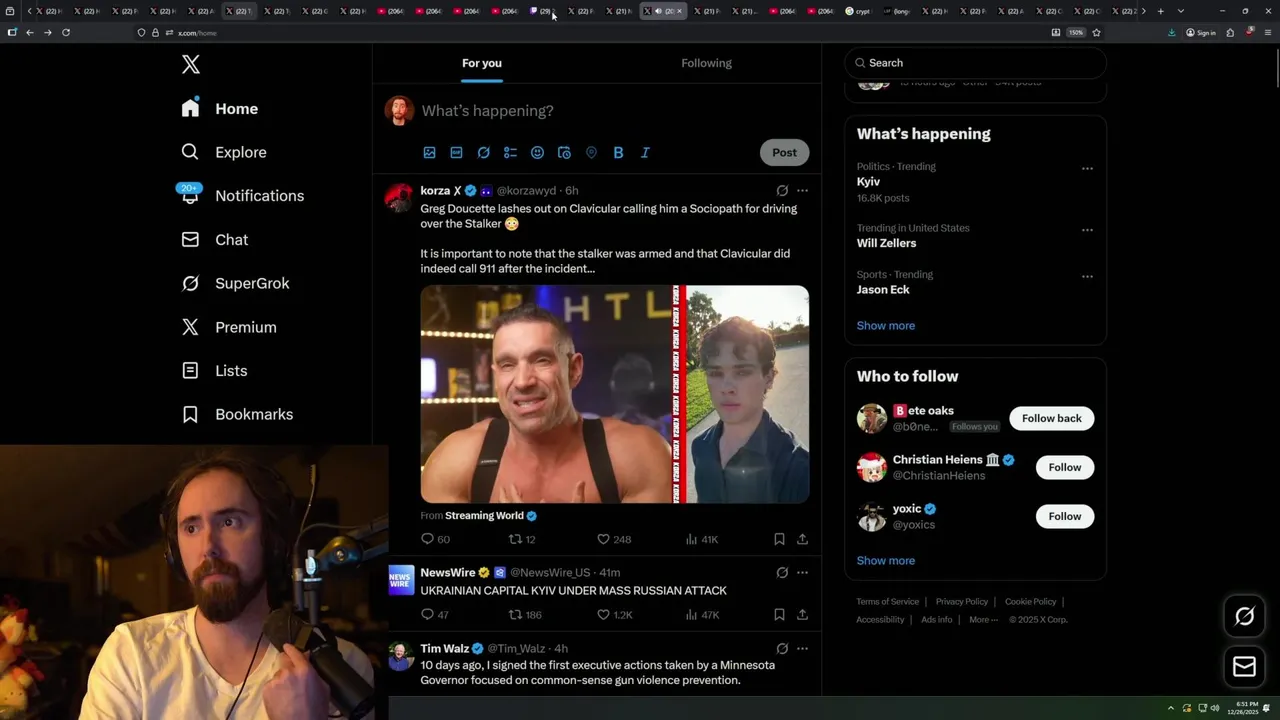Open Bookmarks in the sidebar
Viewport: 1280px width, 720px height.
(237, 414)
